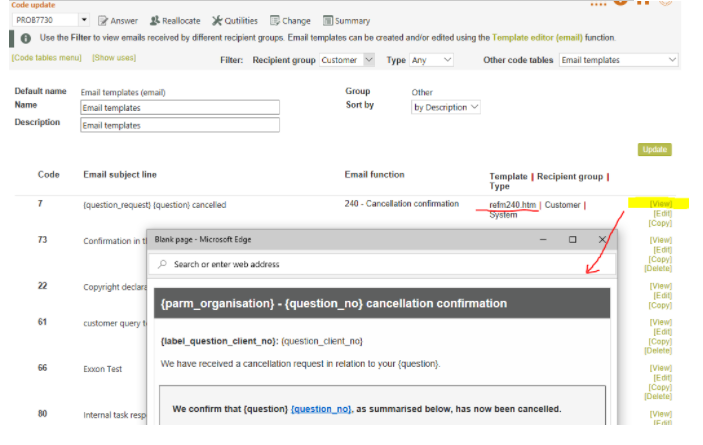Viewport: 703px width, 445px height.
Task: Click Delete link for code 66
Action: pos(658,397)
